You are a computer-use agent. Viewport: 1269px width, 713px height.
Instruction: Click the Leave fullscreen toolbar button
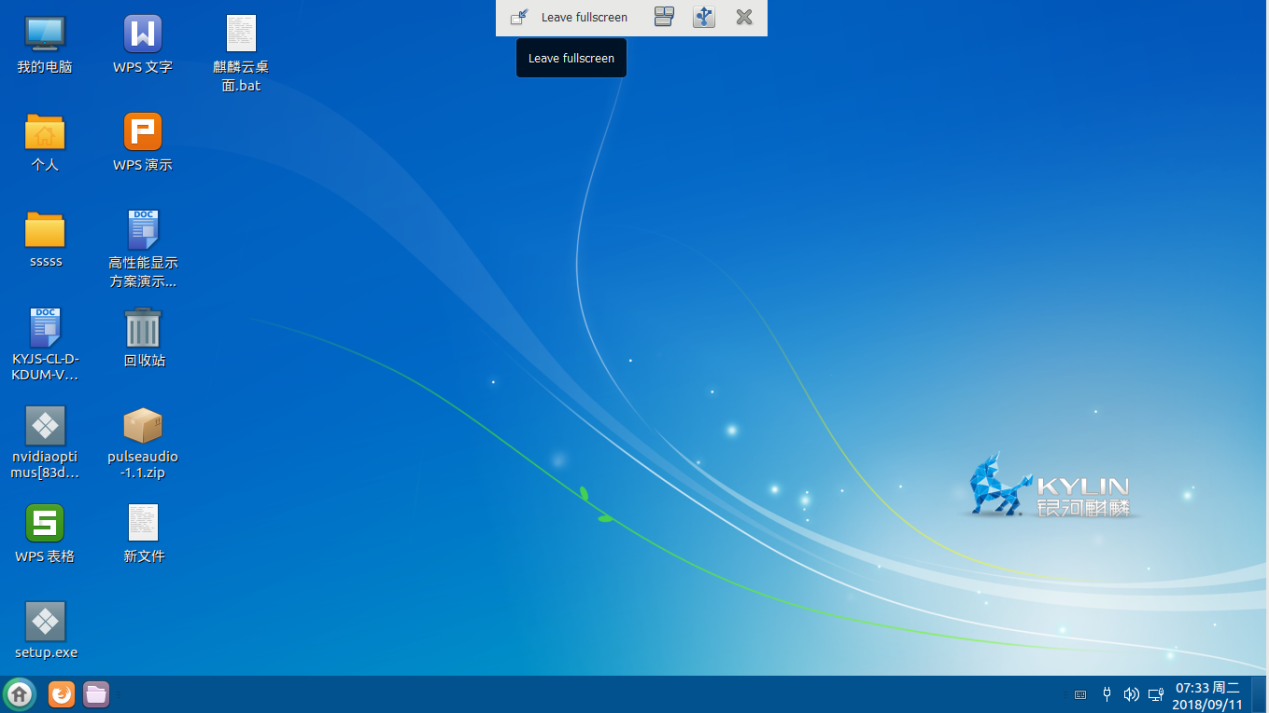click(570, 17)
